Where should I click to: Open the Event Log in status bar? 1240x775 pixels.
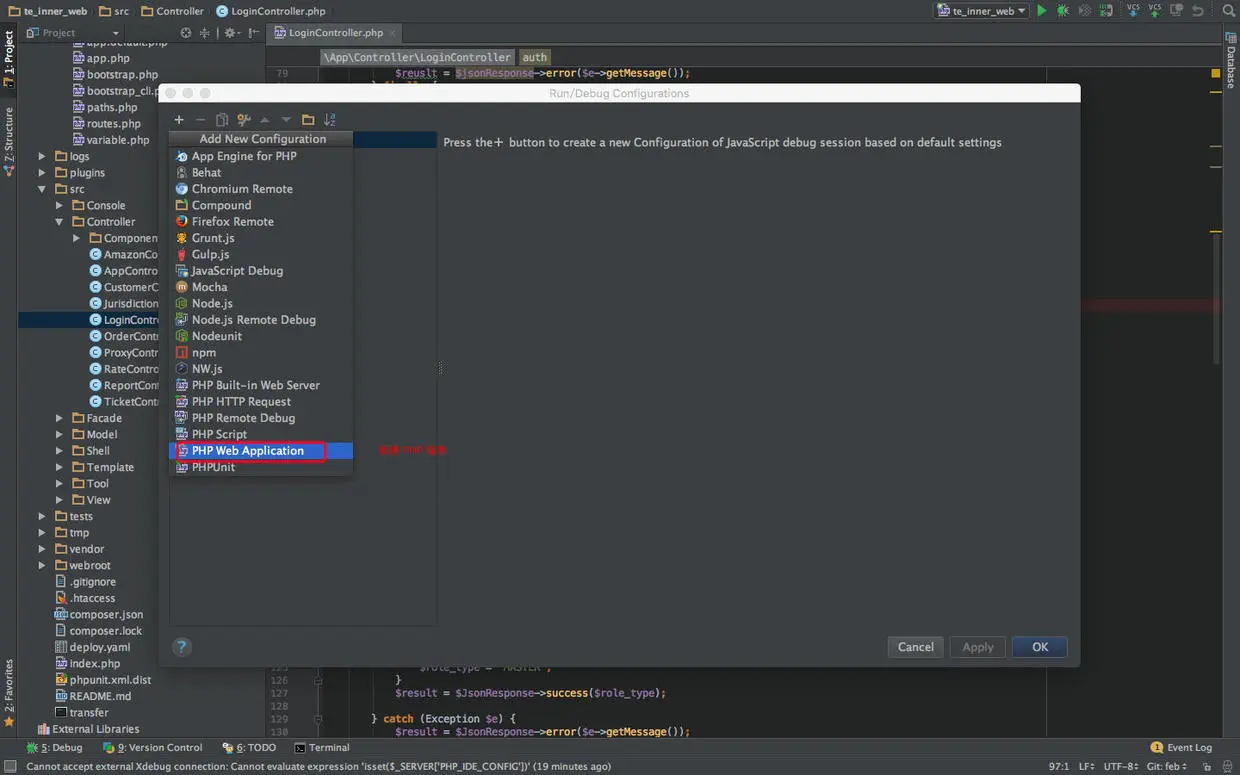pos(1181,747)
